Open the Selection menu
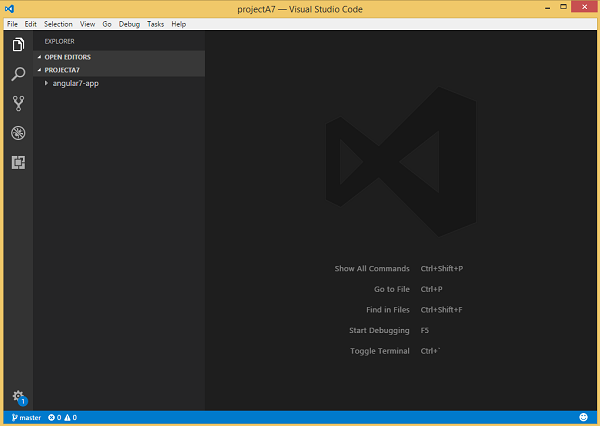 58,24
